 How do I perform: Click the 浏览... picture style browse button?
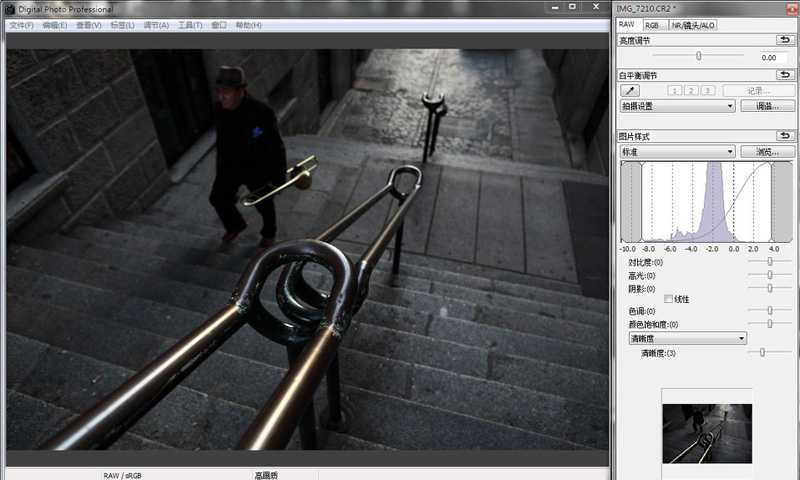(767, 152)
